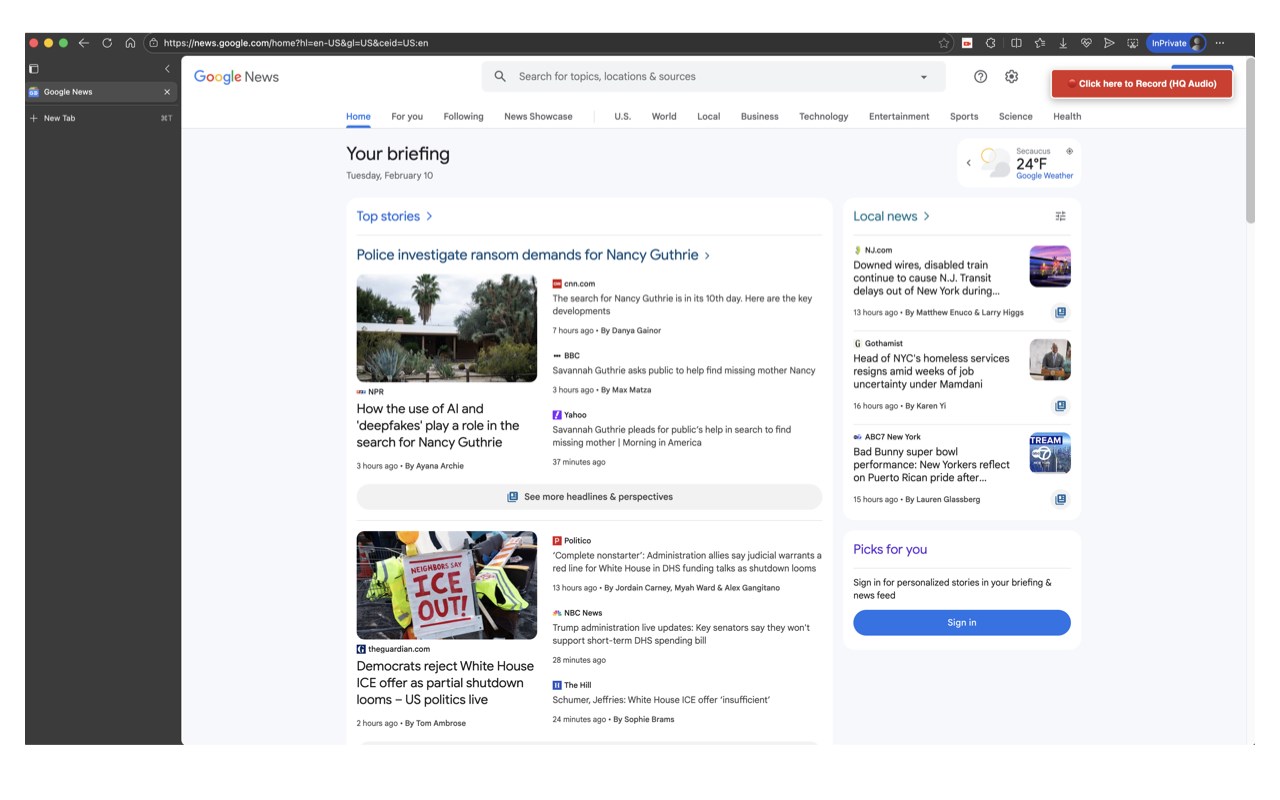Viewport: 1280px width, 800px height.
Task: Switch to the Technology tab
Action: [823, 116]
